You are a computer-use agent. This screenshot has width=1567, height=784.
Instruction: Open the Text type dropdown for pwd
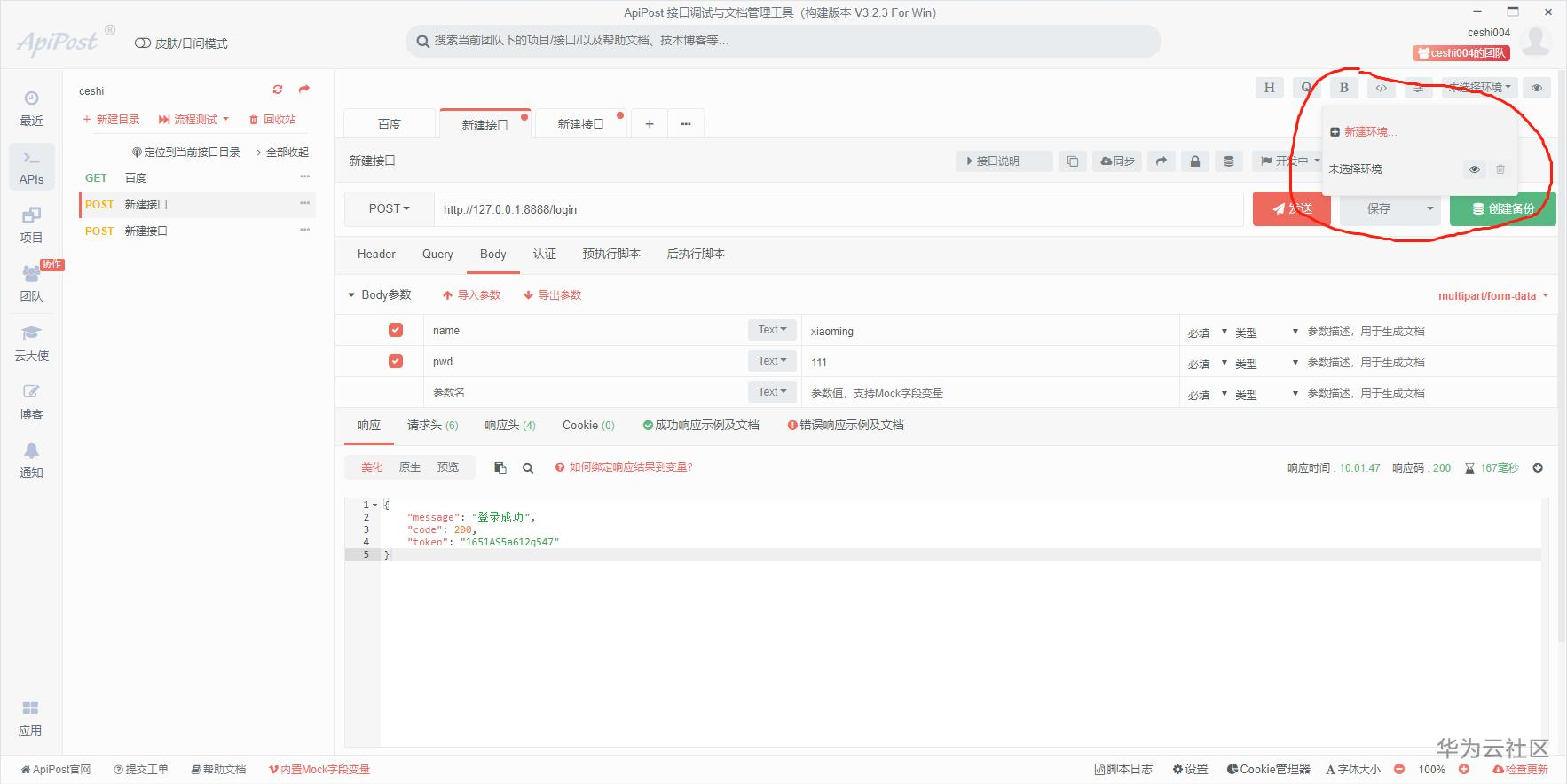772,360
